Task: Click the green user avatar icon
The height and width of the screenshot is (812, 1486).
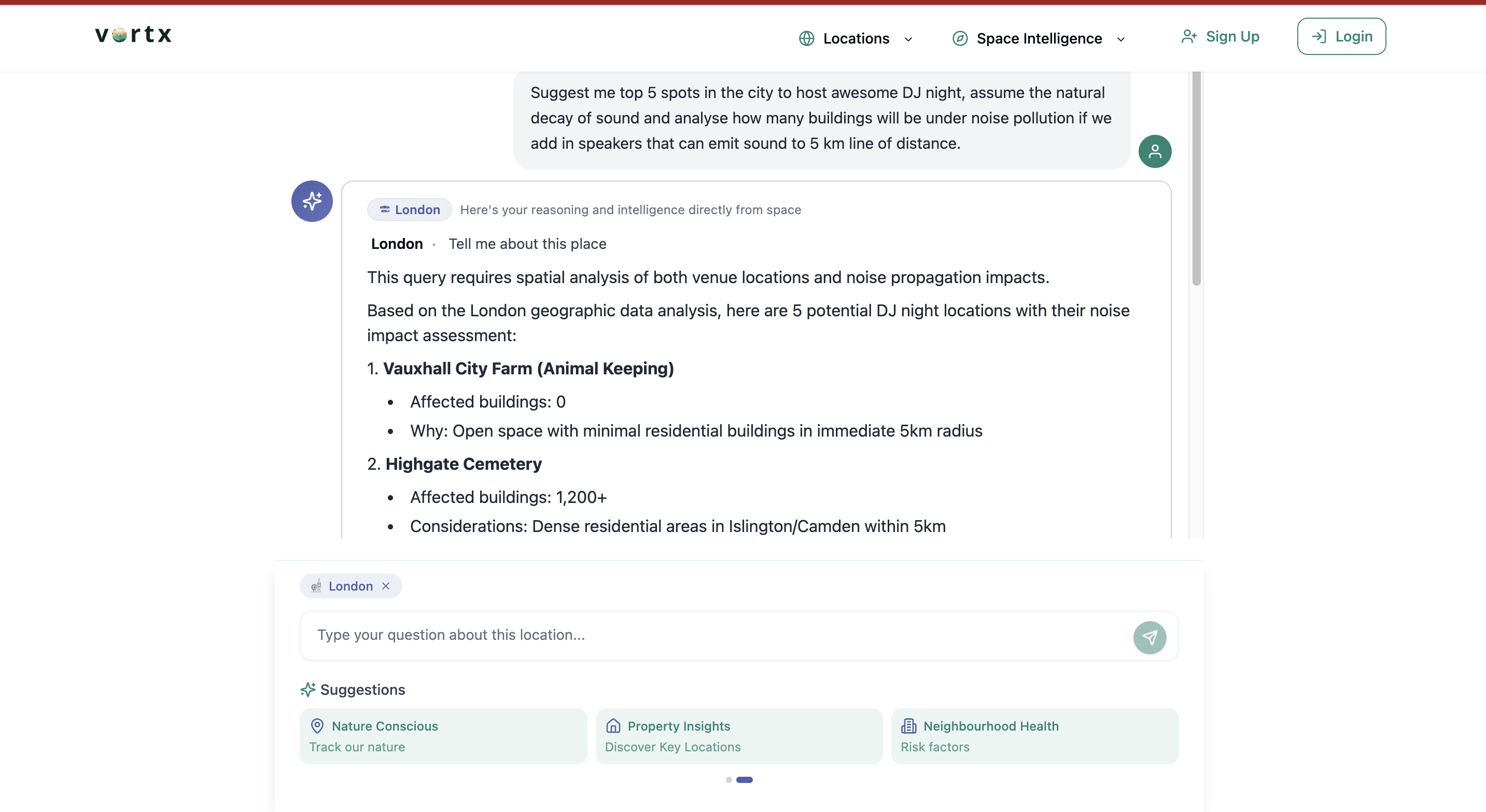Action: pos(1154,151)
